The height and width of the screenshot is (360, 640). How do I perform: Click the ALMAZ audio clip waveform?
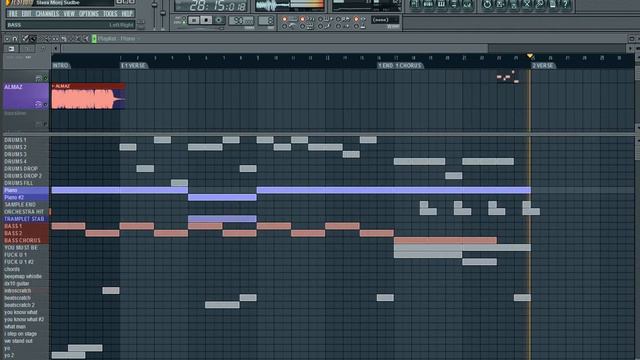(88, 99)
